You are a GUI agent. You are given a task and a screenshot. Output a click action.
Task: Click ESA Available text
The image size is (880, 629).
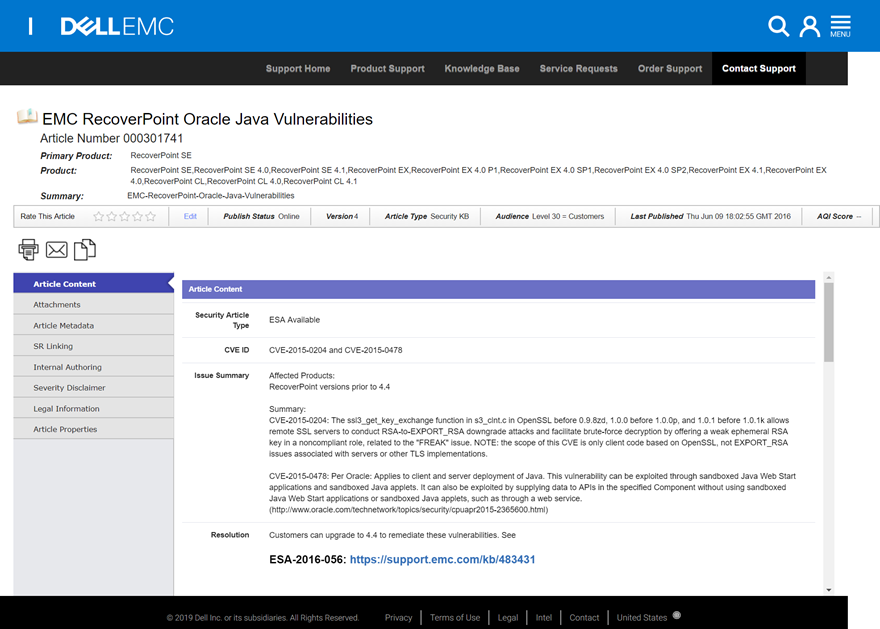click(294, 319)
